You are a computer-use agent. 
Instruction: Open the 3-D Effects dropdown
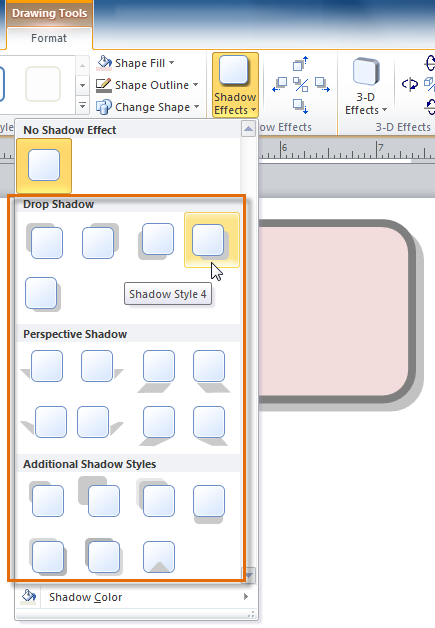tap(366, 86)
